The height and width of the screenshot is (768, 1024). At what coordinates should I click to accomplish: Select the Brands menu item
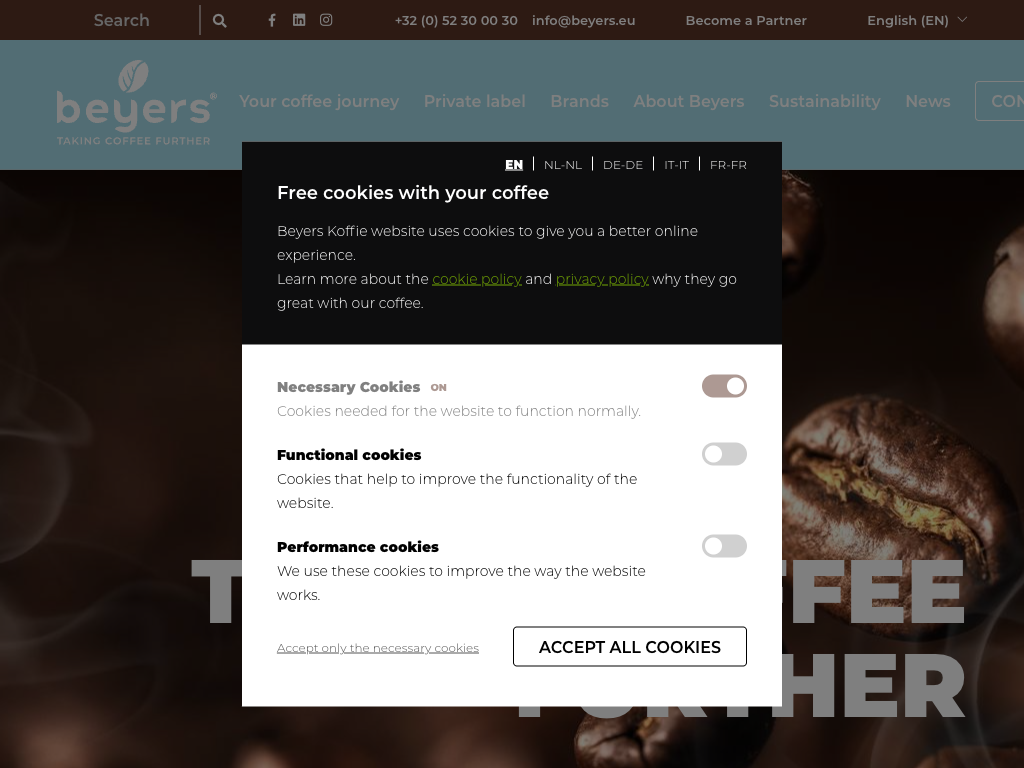tap(579, 101)
